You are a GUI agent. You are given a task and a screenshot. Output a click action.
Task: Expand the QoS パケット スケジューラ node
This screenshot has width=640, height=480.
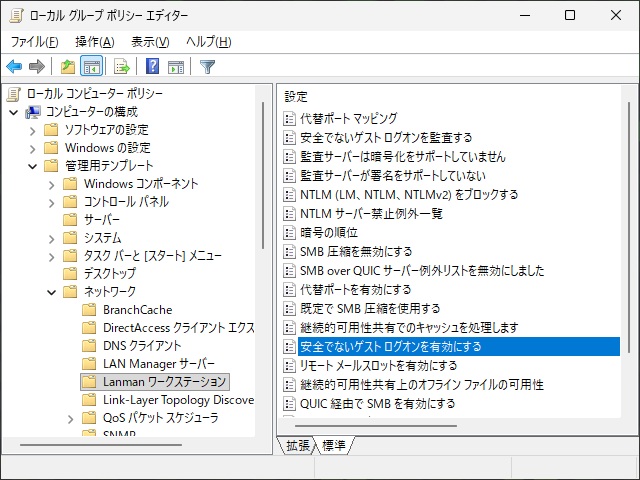point(71,418)
